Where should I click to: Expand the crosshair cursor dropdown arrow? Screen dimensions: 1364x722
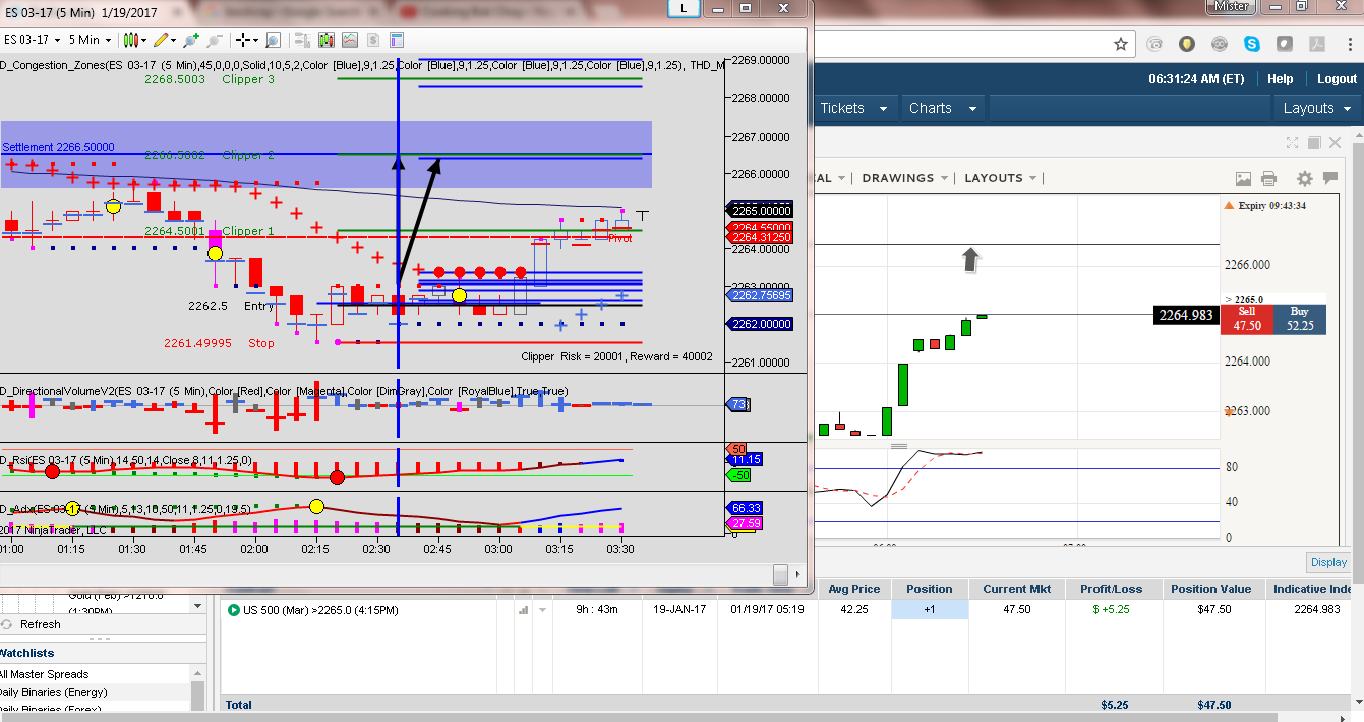(x=256, y=40)
